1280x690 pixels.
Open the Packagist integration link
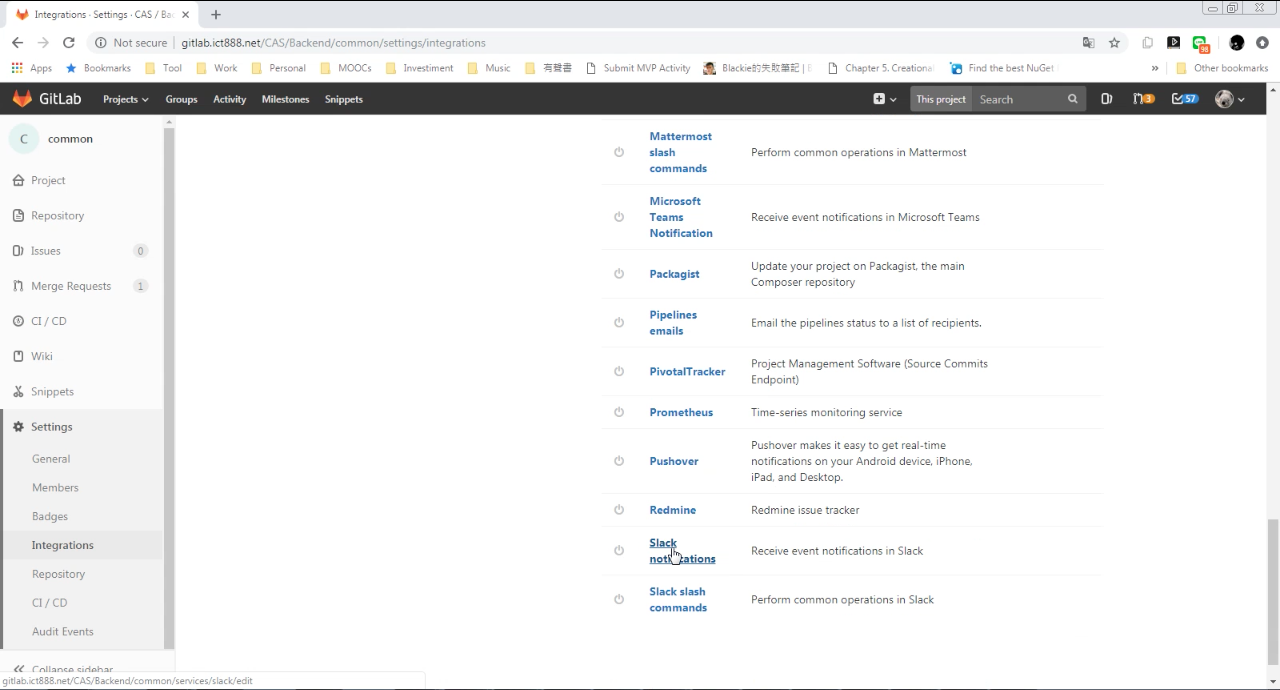(674, 274)
